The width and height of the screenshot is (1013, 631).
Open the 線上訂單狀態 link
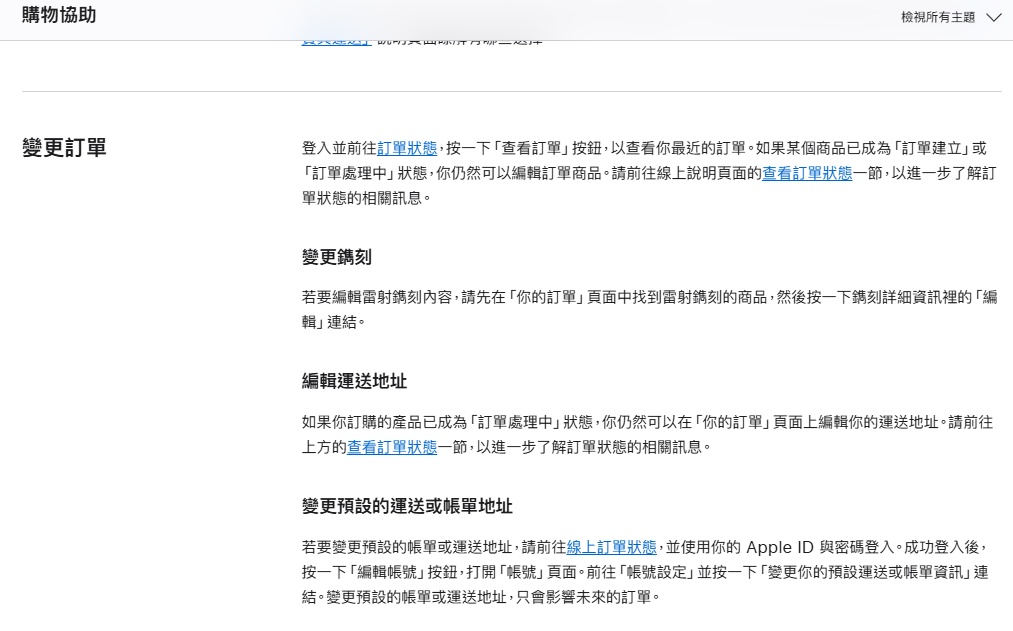coord(612,547)
